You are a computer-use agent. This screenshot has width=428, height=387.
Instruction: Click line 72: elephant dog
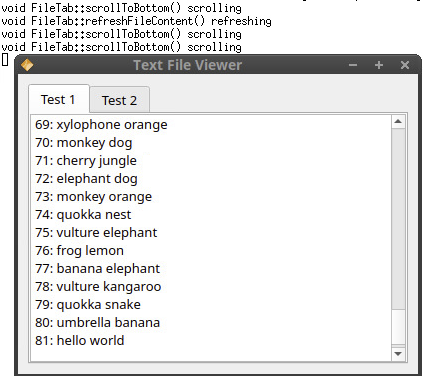86,179
